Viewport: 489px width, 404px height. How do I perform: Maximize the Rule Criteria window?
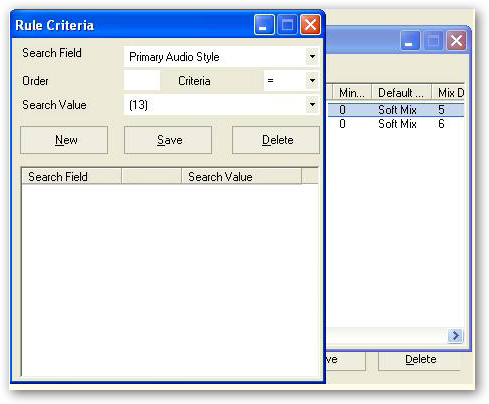pyautogui.click(x=287, y=25)
